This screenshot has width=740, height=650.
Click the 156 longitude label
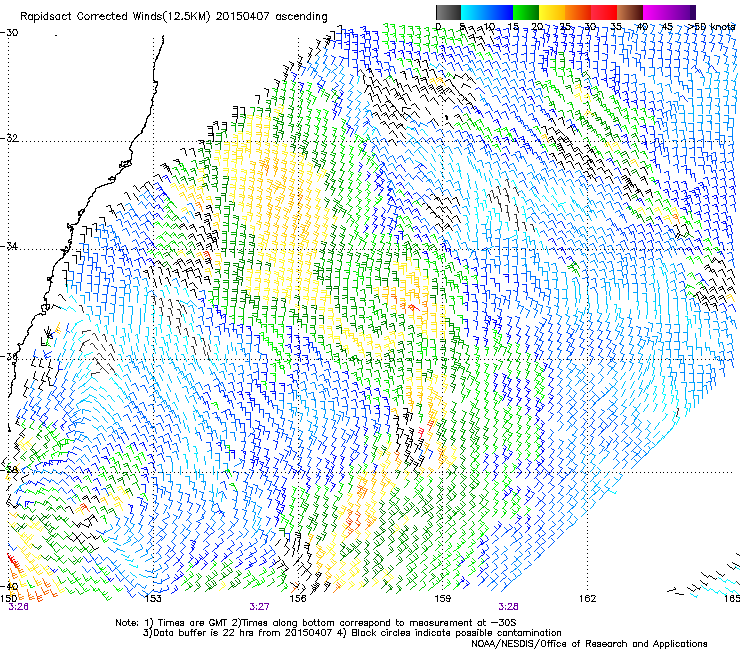298,599
